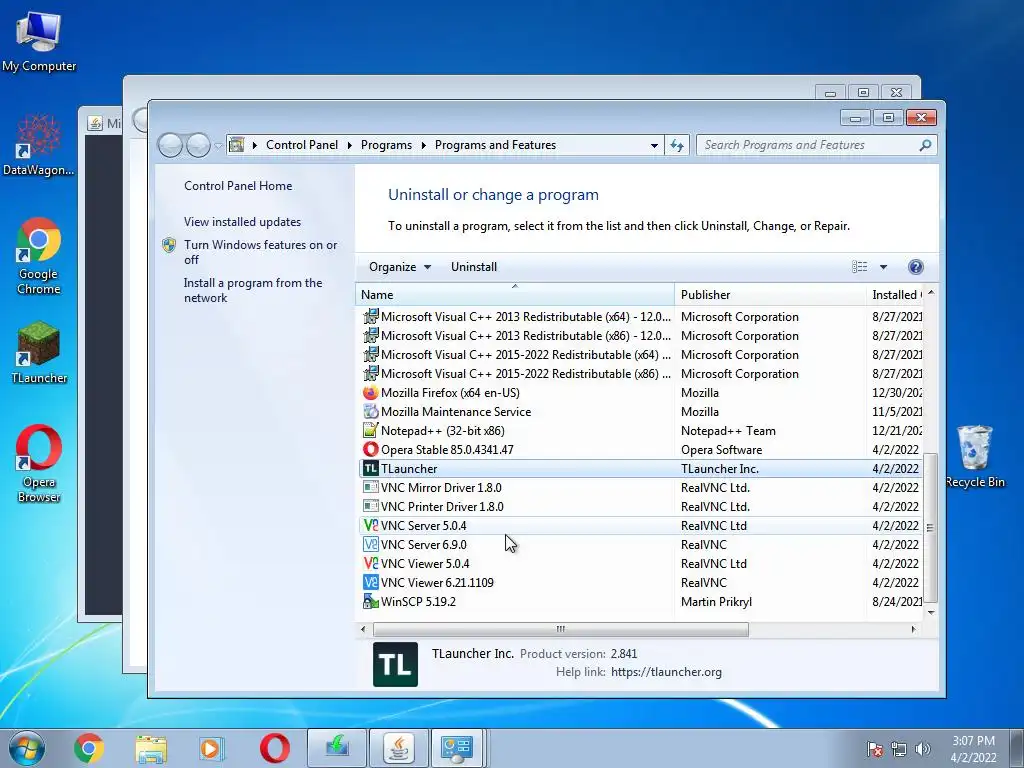Click the Programs and Features breadcrumb

tap(495, 145)
